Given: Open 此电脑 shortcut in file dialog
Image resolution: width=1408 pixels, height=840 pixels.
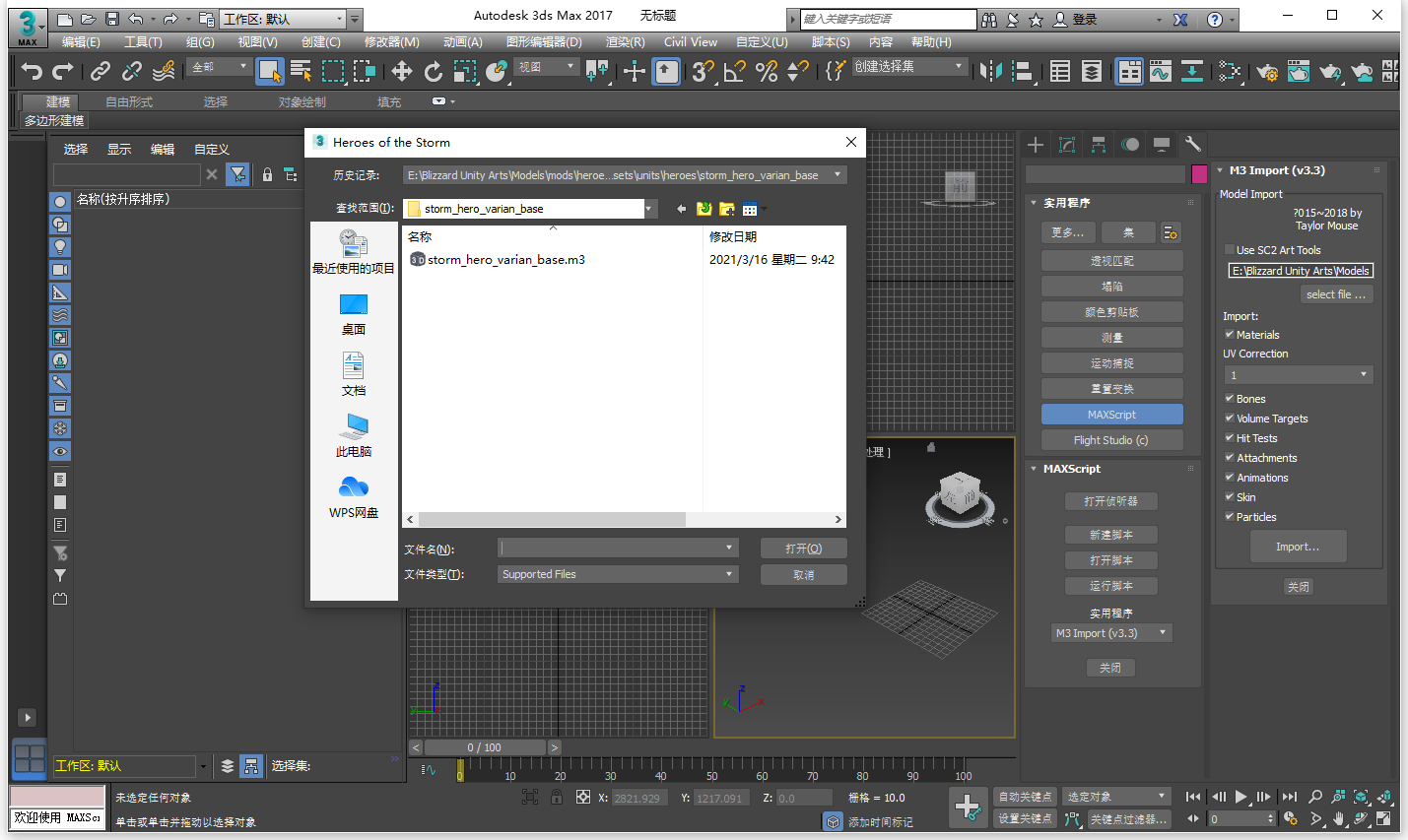Looking at the screenshot, I should click(x=354, y=436).
